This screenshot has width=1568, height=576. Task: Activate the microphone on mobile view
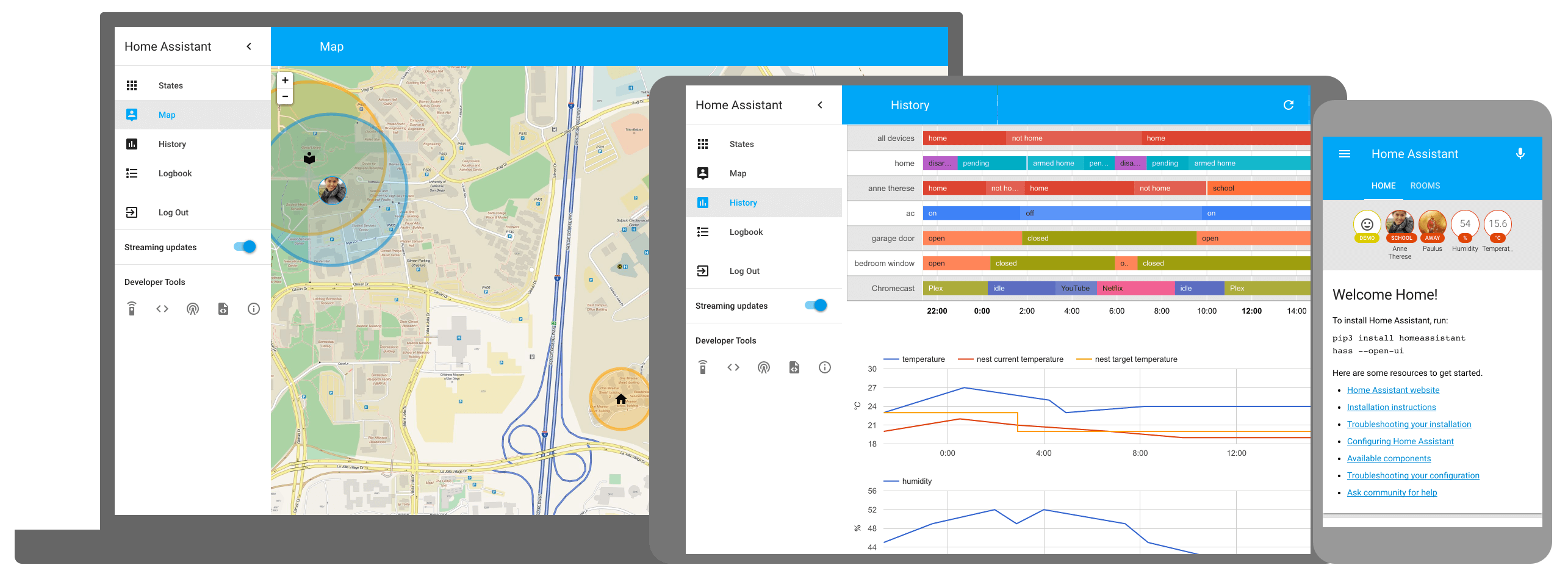pyautogui.click(x=1520, y=154)
